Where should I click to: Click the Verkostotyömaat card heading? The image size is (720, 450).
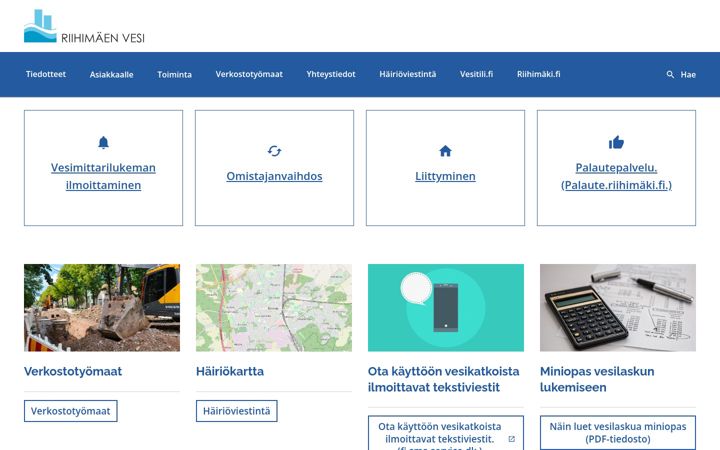tap(73, 371)
